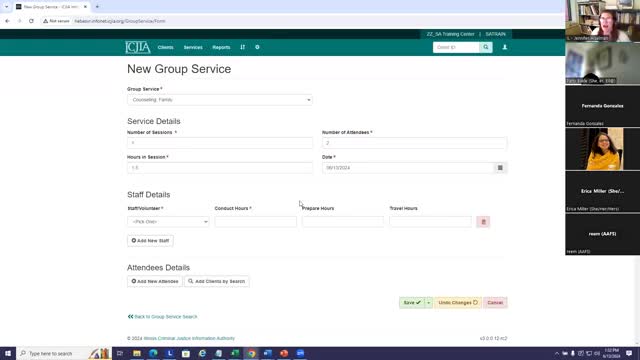The height and width of the screenshot is (360, 640).
Task: Reload the page with refresh icon
Action: [x=31, y=21]
